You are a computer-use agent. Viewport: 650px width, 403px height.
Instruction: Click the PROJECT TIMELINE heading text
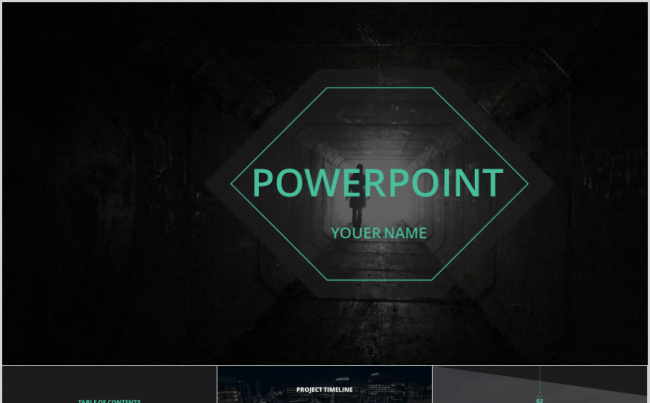pyautogui.click(x=325, y=389)
